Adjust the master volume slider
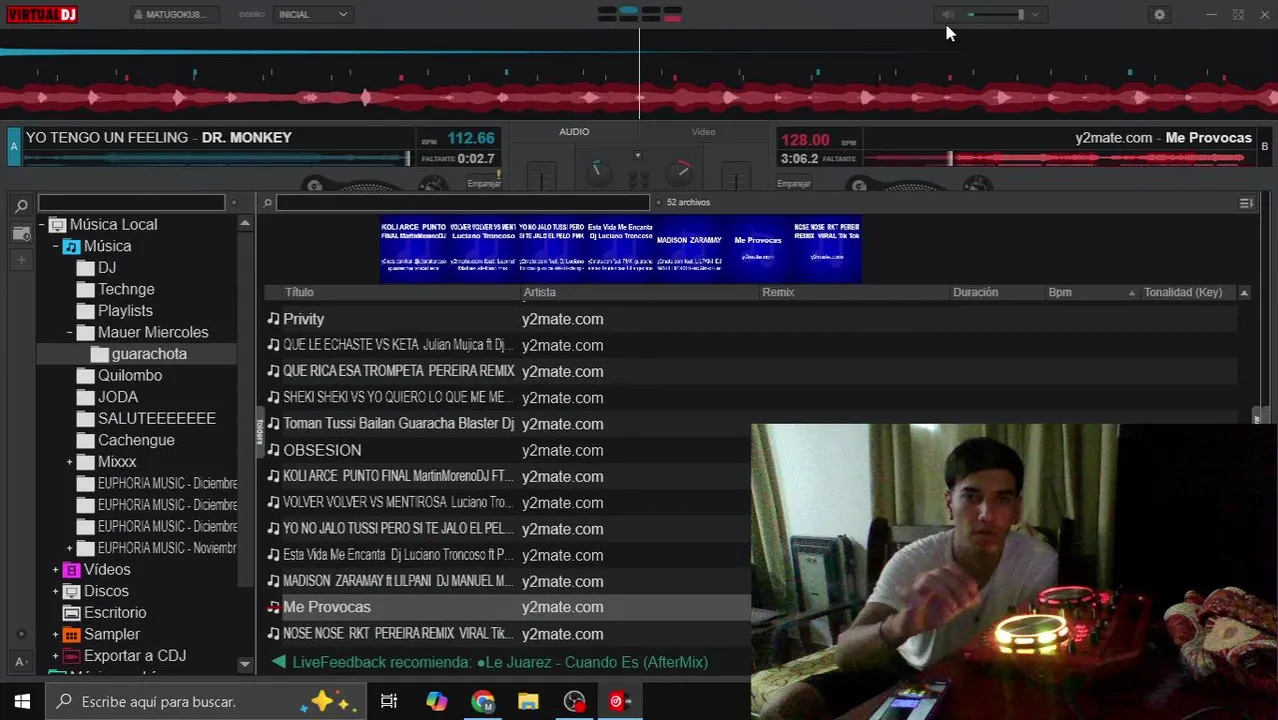 [995, 14]
